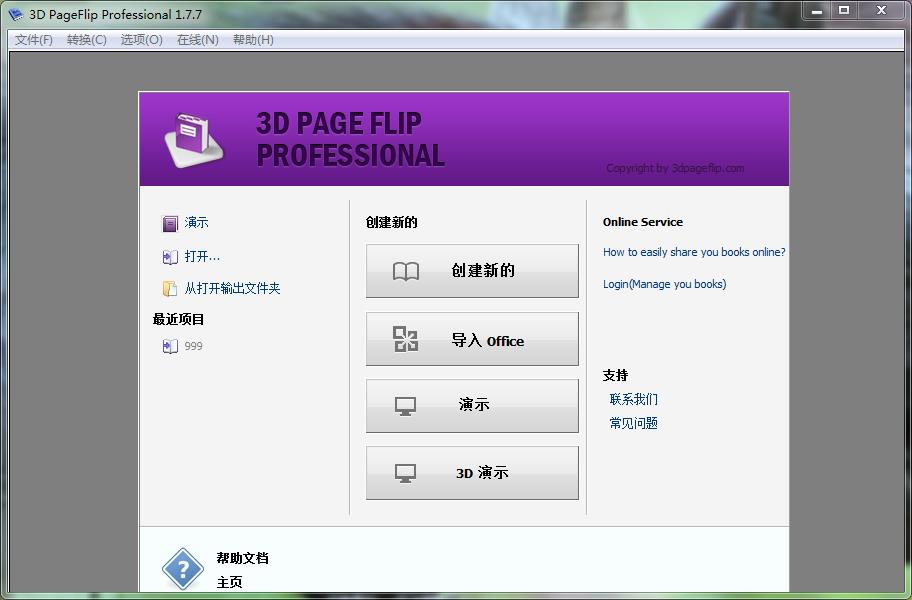Image resolution: width=912 pixels, height=600 pixels.
Task: Click the 创建新的 button
Action: pyautogui.click(x=472, y=271)
